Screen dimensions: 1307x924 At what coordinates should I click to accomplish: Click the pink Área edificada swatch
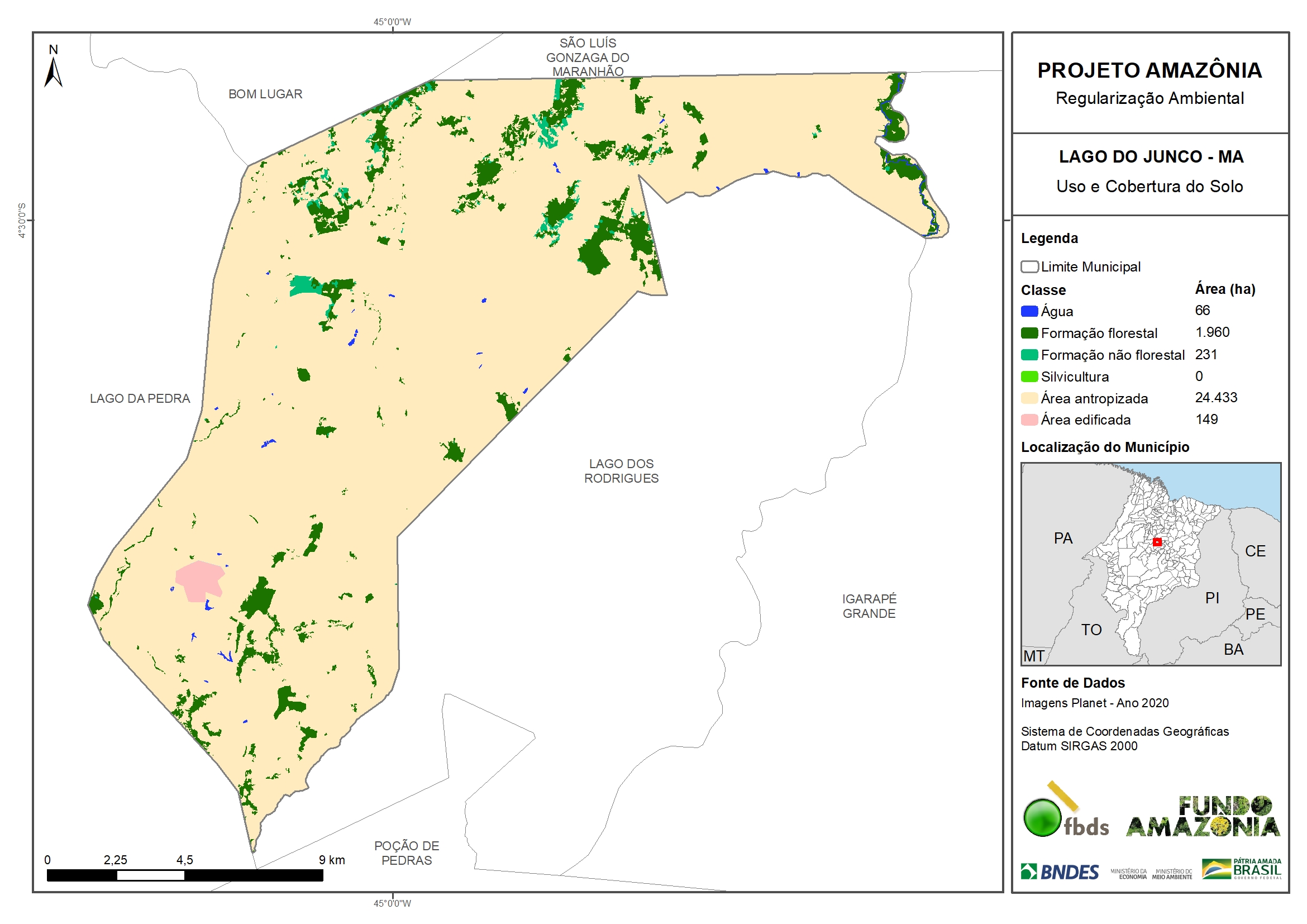tap(1029, 420)
